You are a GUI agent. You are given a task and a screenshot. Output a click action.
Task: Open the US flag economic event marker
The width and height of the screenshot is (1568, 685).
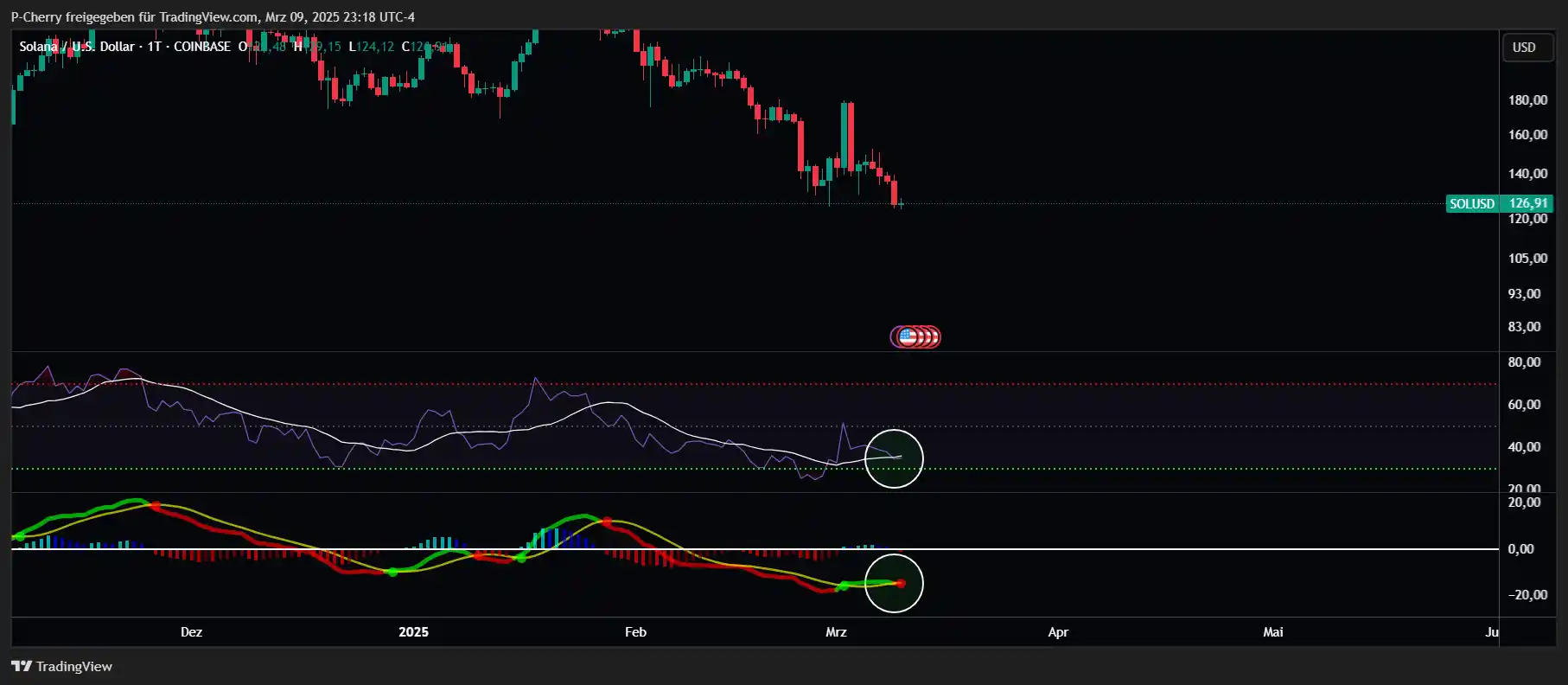click(907, 336)
